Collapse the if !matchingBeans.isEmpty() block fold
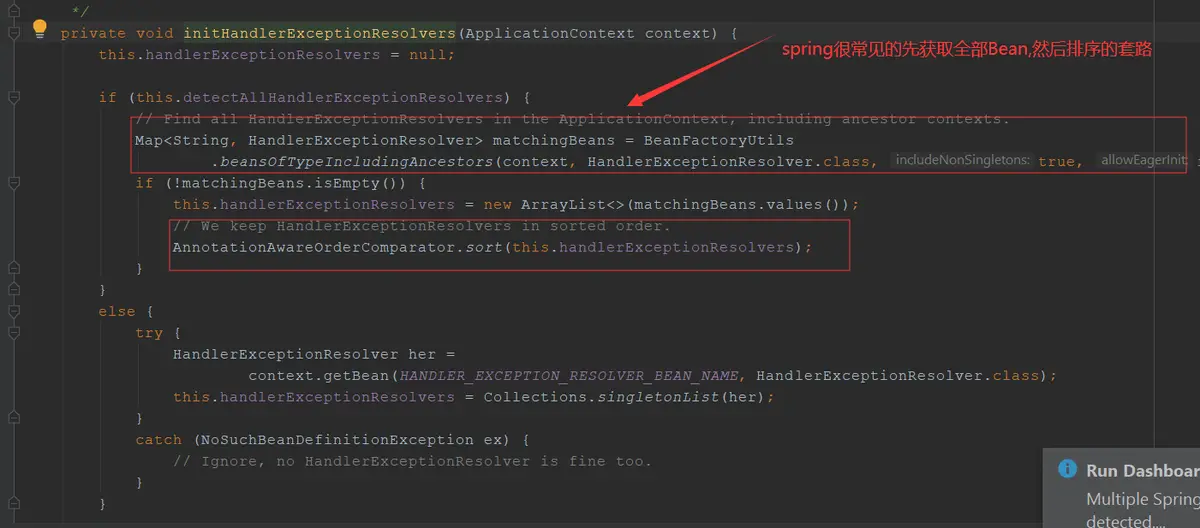 [x=13, y=183]
